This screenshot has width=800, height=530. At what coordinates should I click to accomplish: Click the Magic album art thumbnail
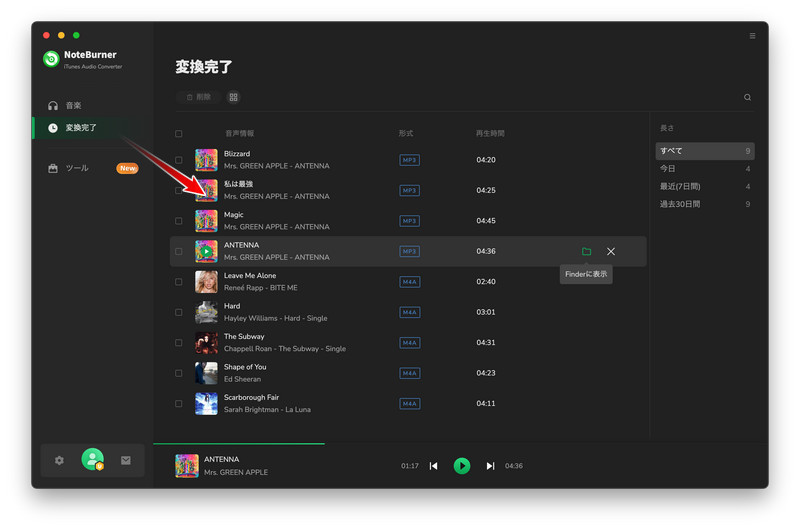pos(206,221)
